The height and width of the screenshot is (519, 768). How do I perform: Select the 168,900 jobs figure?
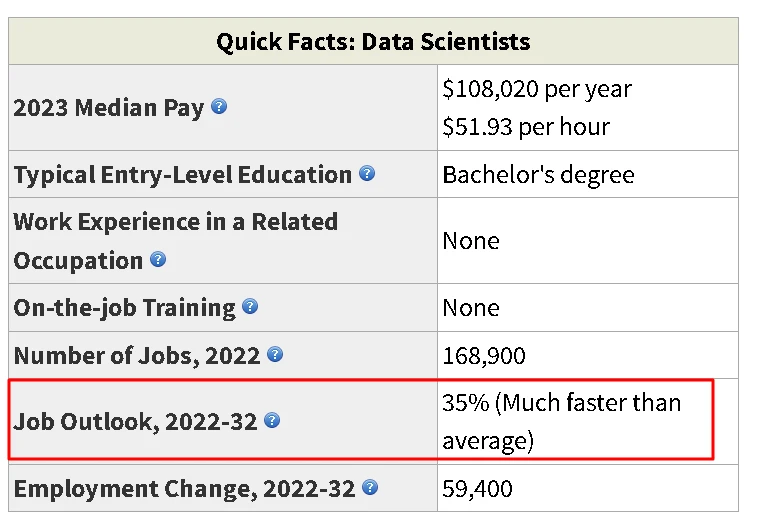[484, 356]
